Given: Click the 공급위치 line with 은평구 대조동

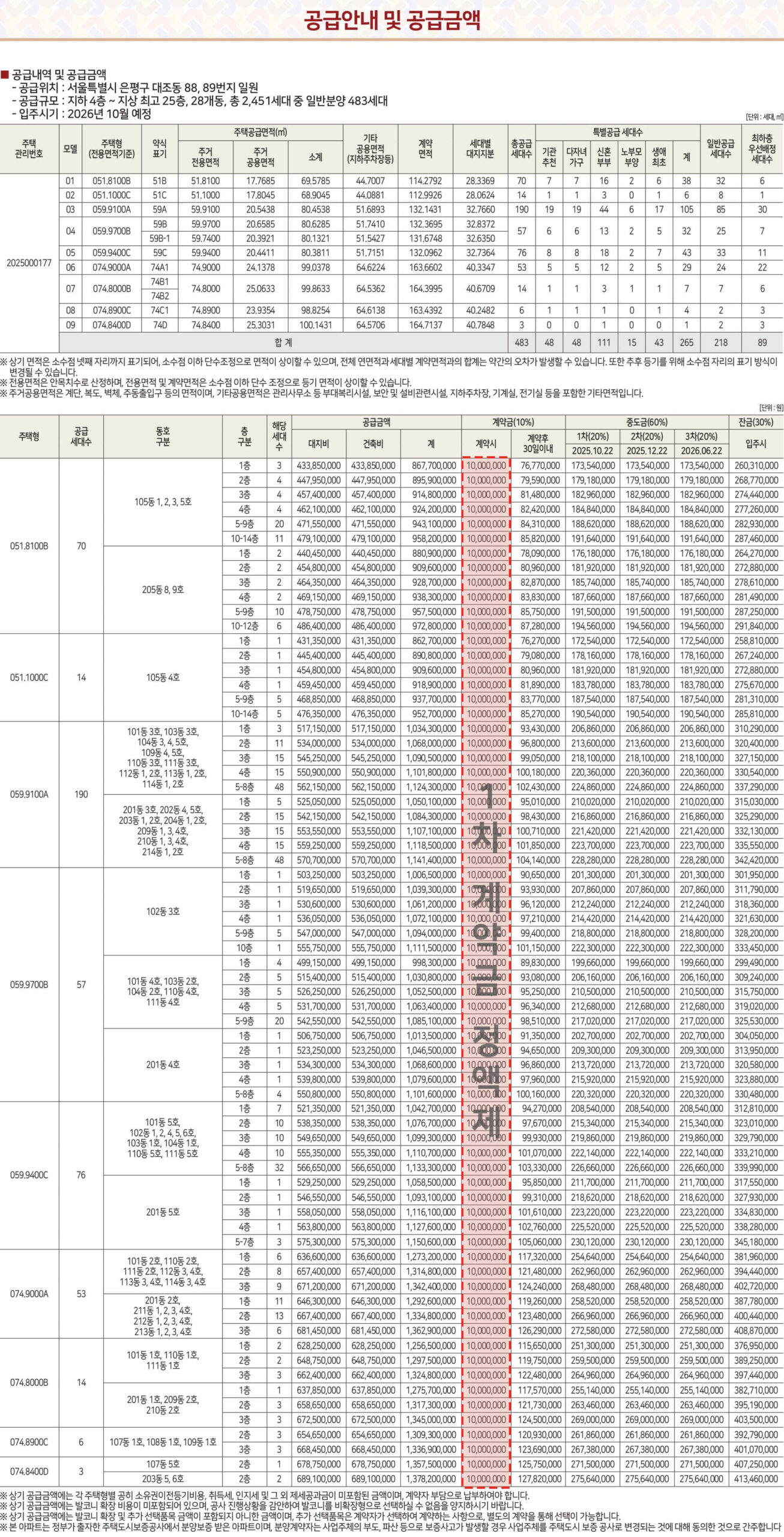Looking at the screenshot, I should click(134, 88).
